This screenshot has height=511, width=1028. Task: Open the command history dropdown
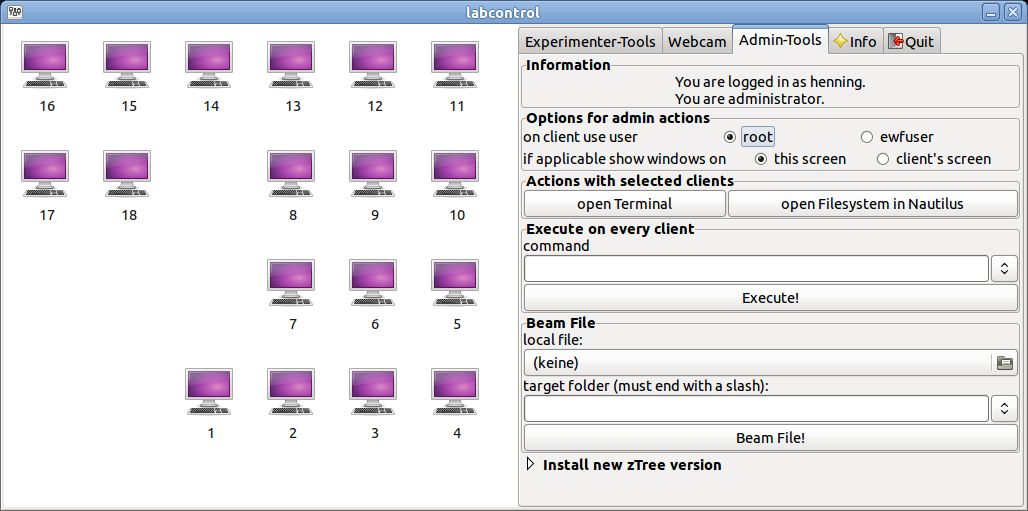pos(1004,269)
